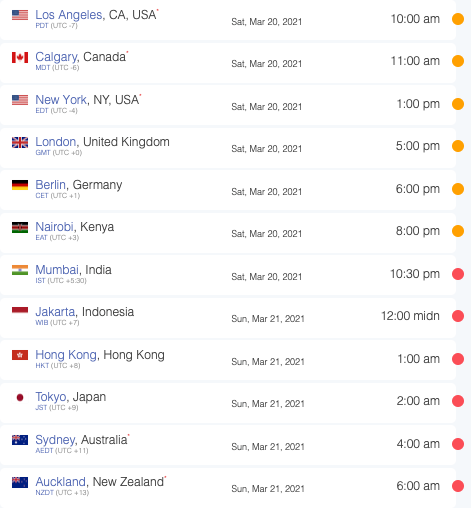Click the orange dot beside 10:00 am
Viewport: 471px width, 508px height.
pos(458,19)
